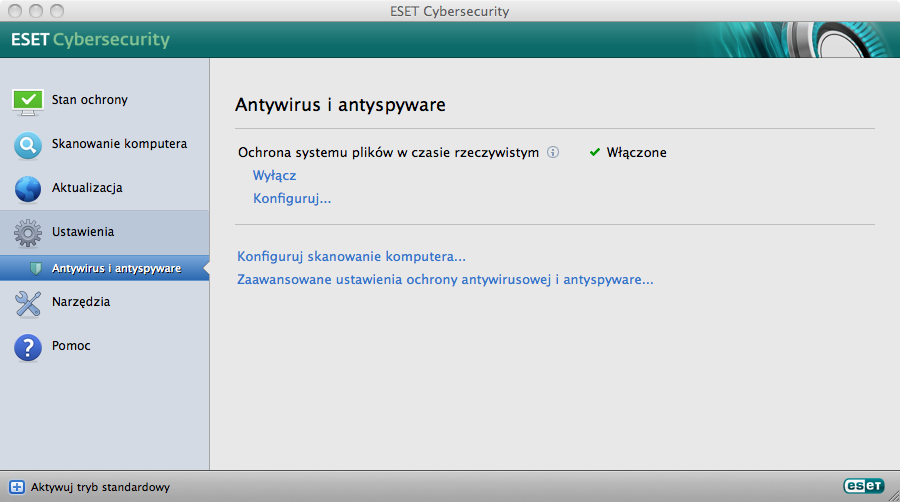The image size is (900, 502).
Task: Click the plus icon beside Aktywuj tryb standardowy
Action: (x=17, y=487)
